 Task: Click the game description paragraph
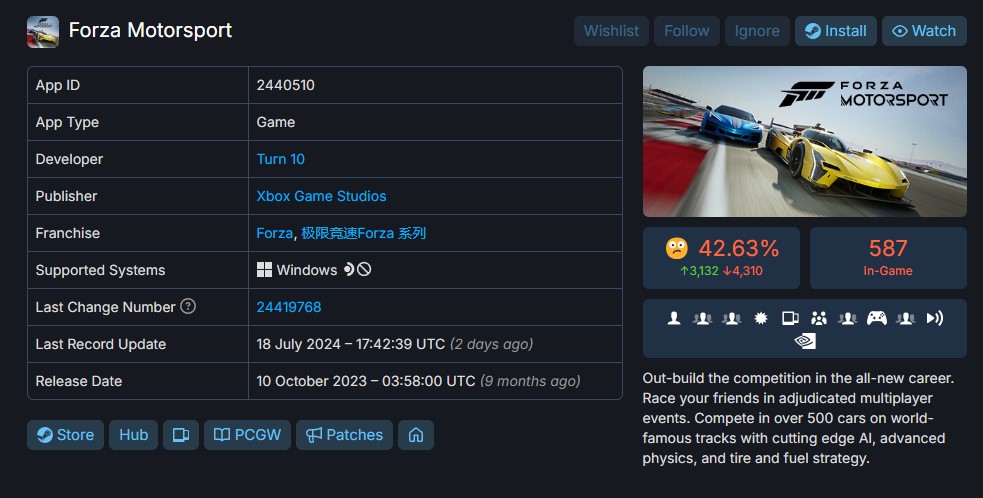click(x=797, y=418)
